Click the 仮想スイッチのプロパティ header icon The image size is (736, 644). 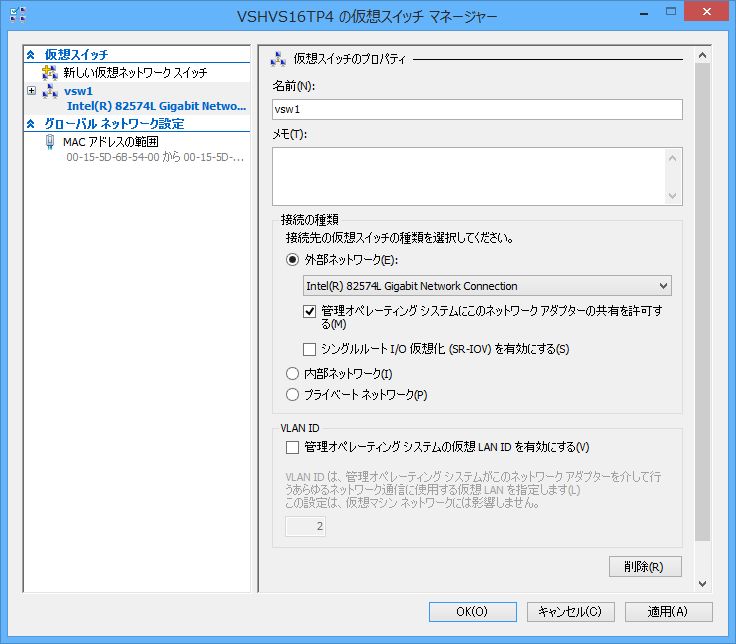[278, 60]
